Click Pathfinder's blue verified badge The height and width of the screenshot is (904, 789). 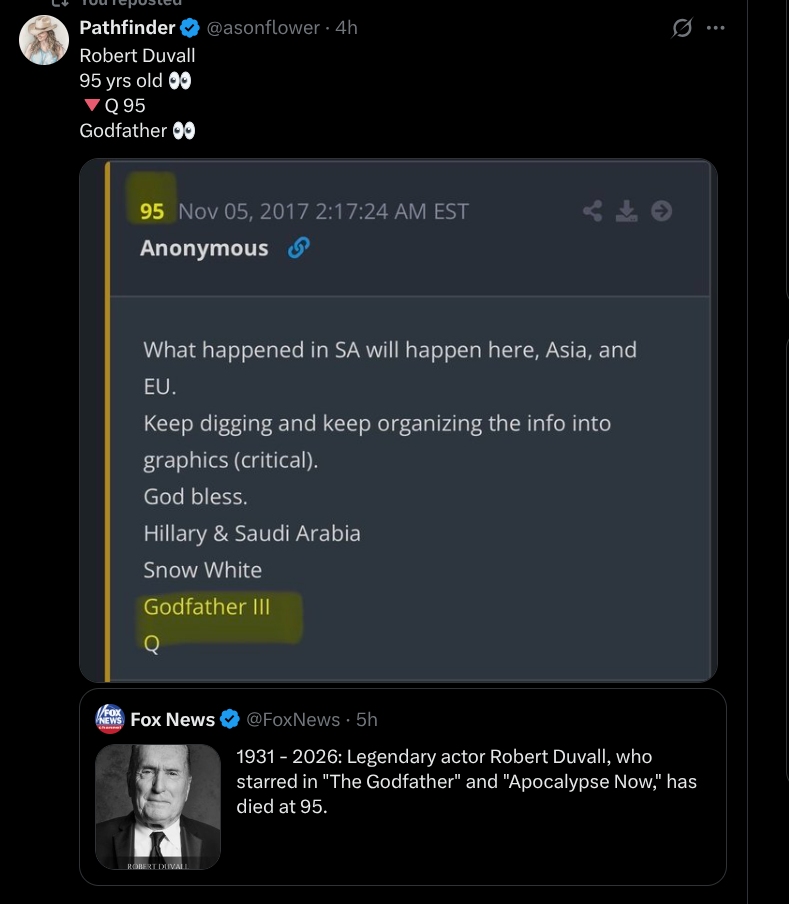click(190, 28)
